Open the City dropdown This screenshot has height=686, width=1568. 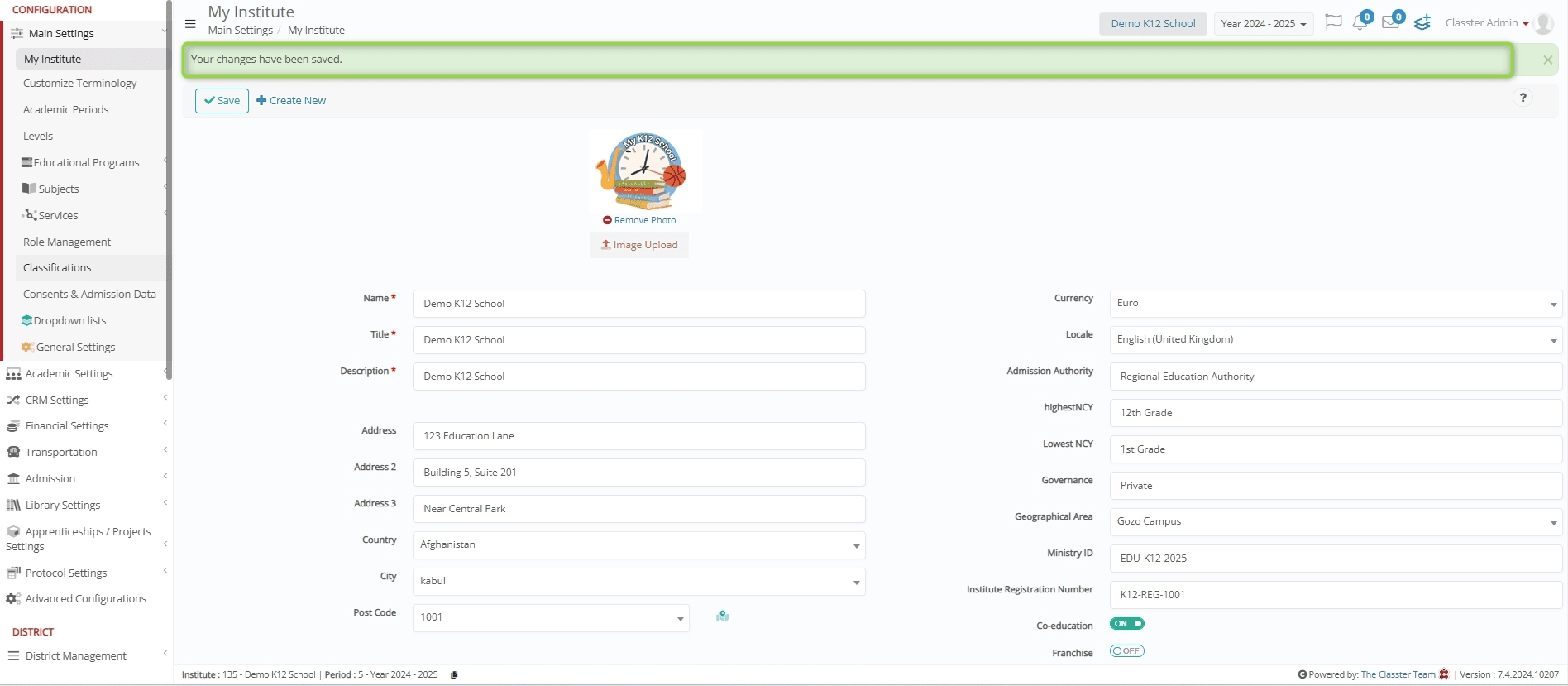[x=638, y=582]
